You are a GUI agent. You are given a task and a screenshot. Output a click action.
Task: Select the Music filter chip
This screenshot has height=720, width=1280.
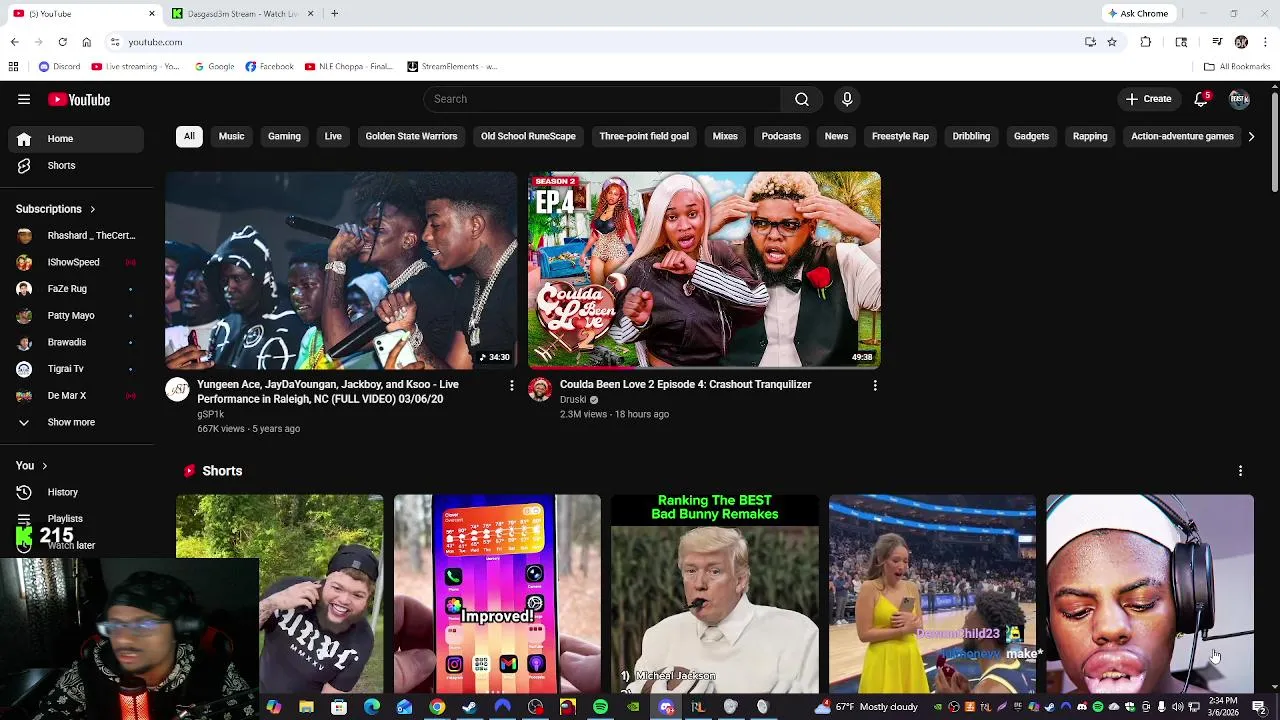point(231,136)
